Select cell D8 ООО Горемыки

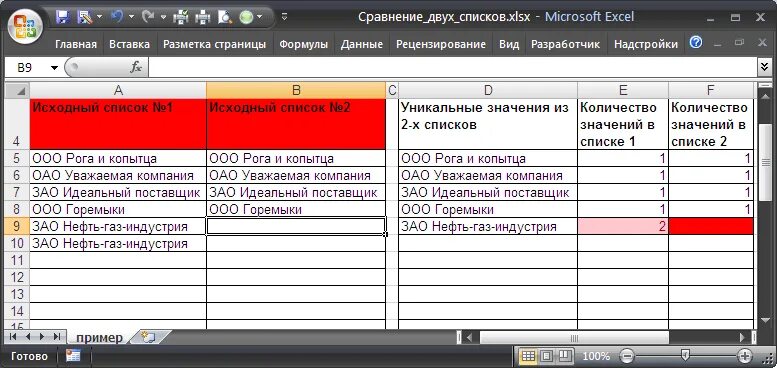coord(488,209)
